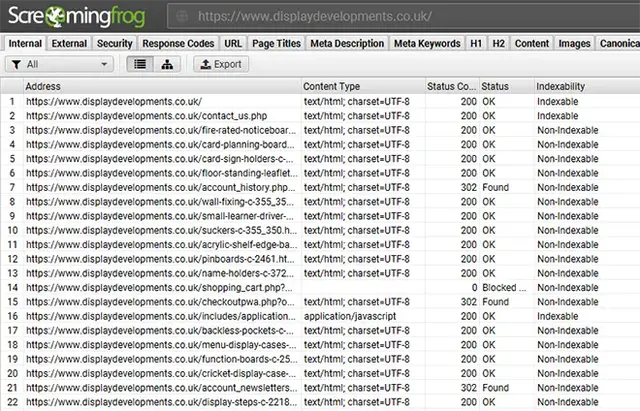
Task: Select the H1 tab
Action: coord(476,43)
